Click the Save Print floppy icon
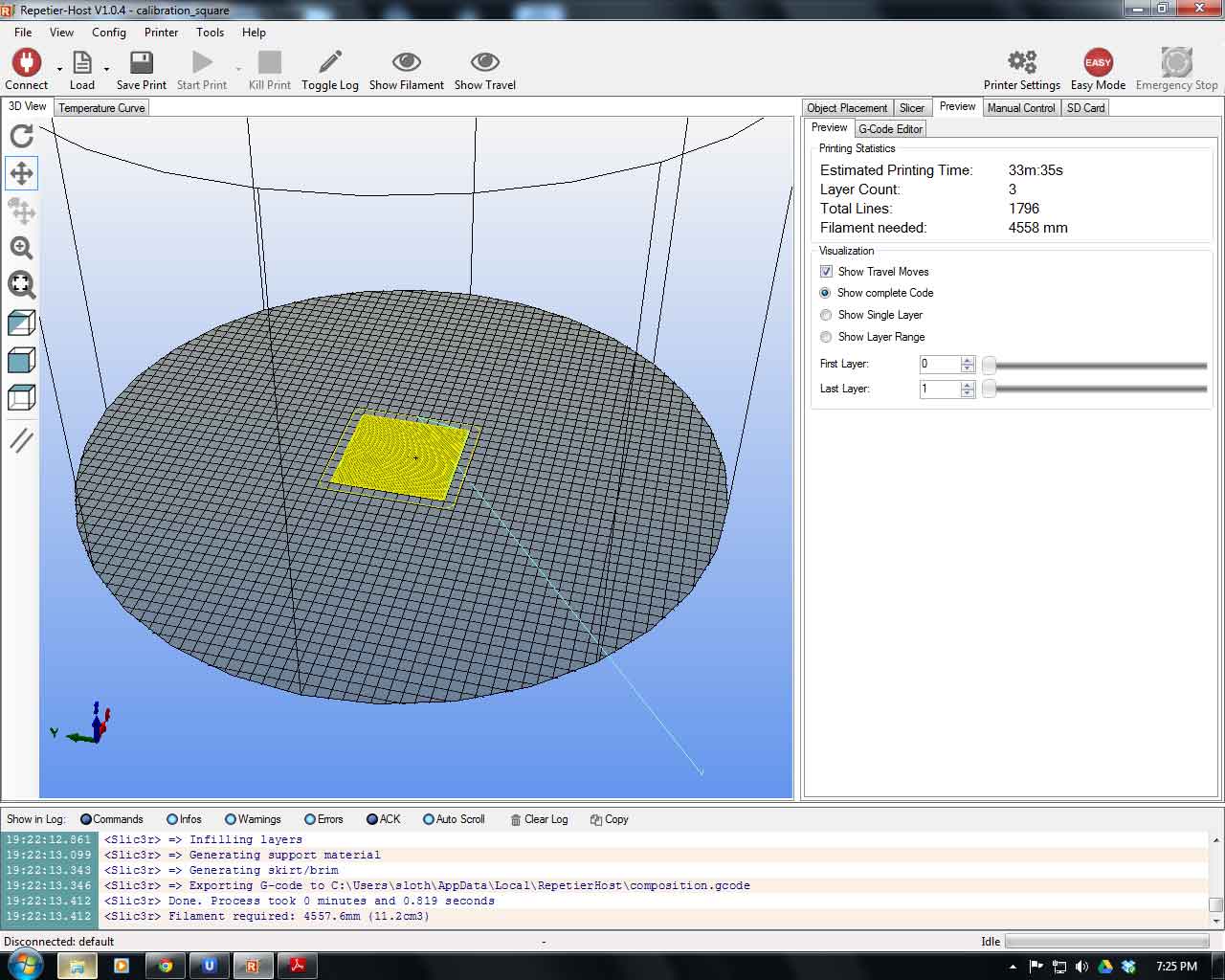This screenshot has width=1225, height=980. (142, 63)
